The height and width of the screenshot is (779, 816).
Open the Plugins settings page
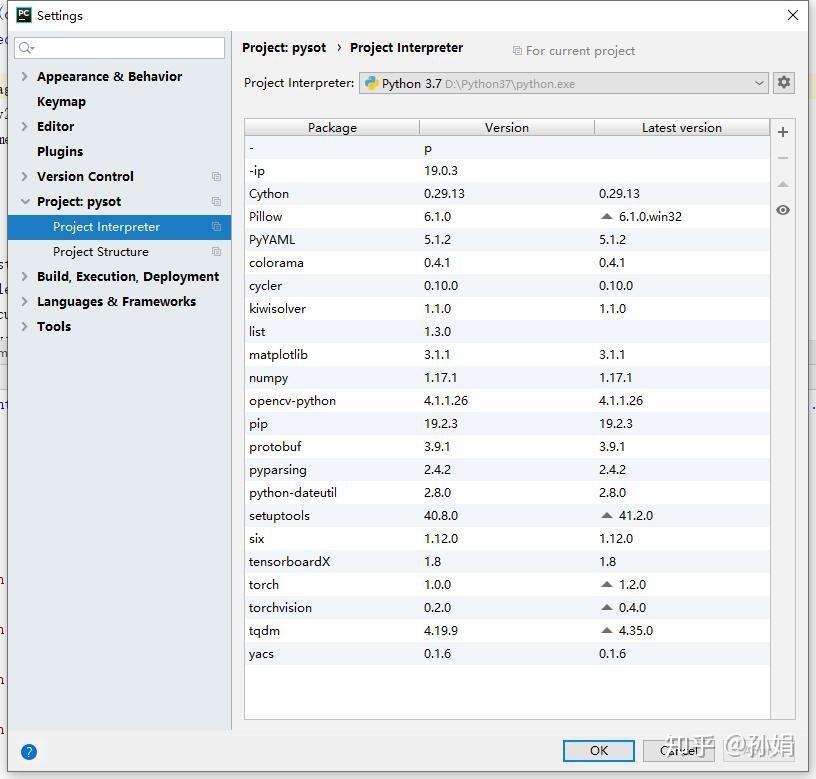pyautogui.click(x=60, y=151)
